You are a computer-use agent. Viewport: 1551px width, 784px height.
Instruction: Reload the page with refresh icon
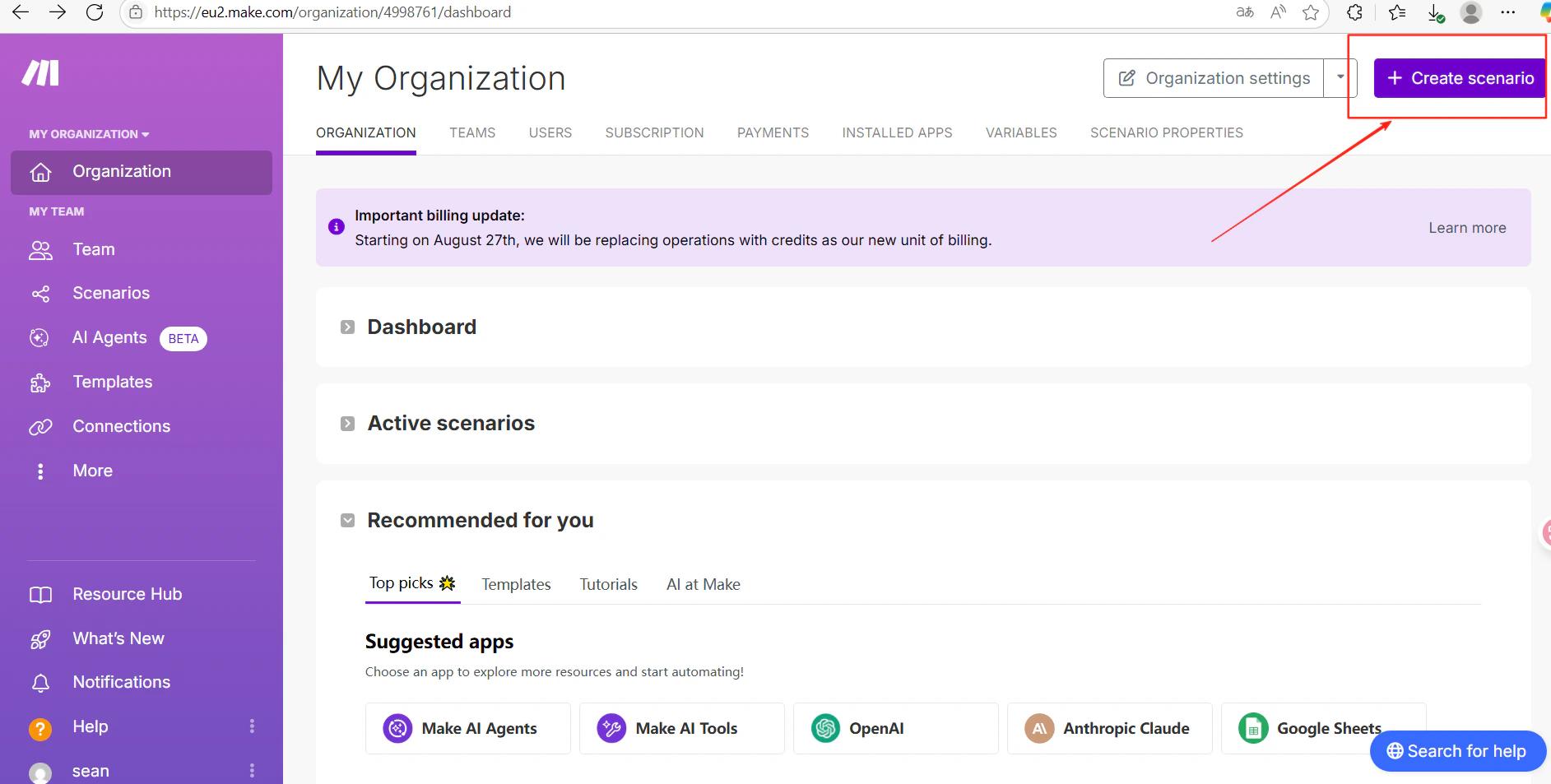point(95,12)
